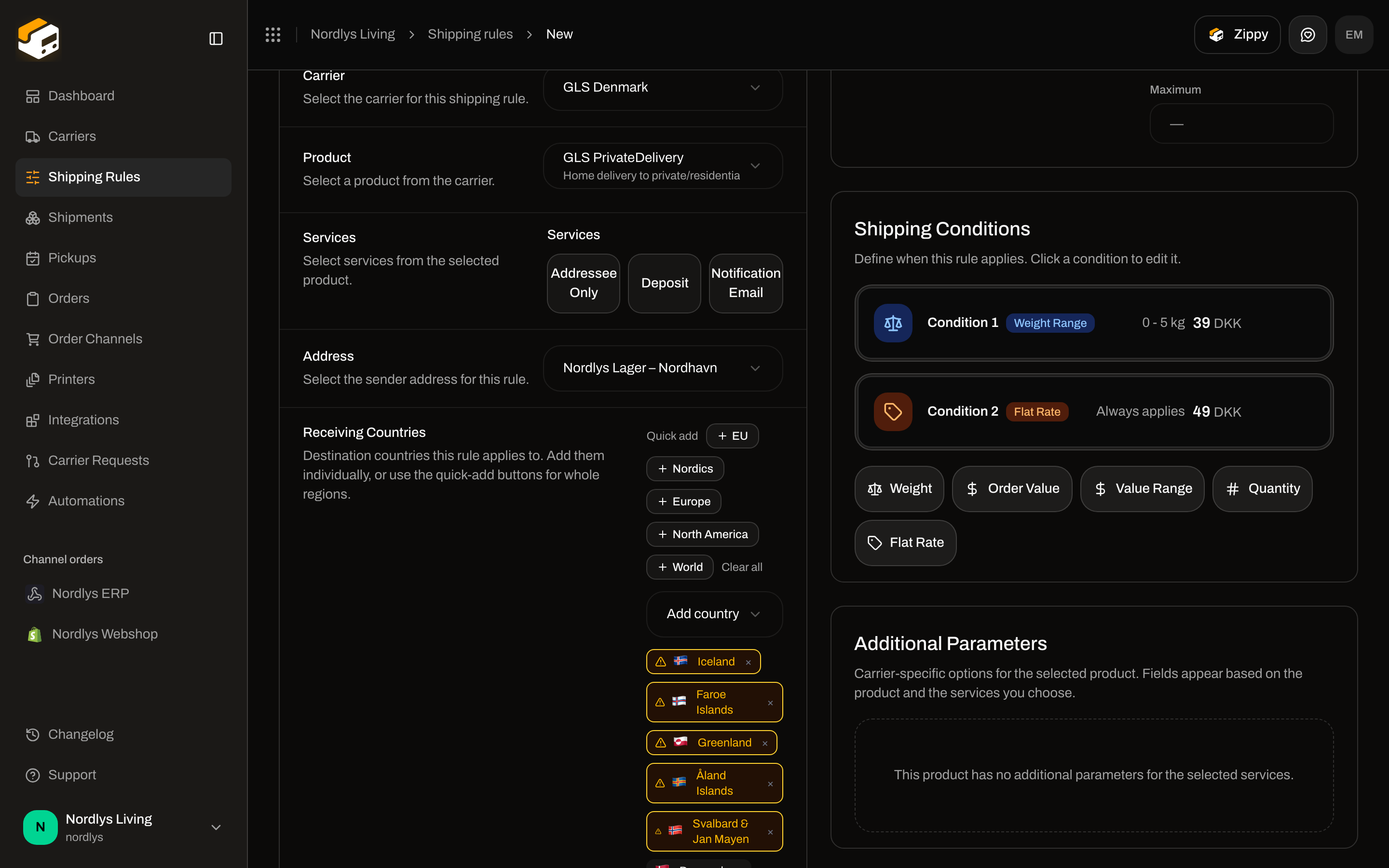
Task: Add a Weight condition
Action: [x=899, y=489]
